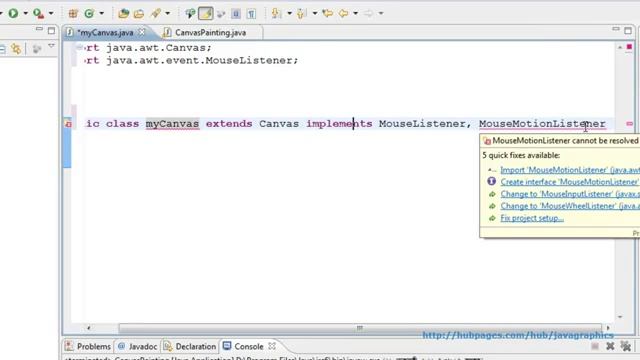The width and height of the screenshot is (640, 360).
Task: Toggle Link with Editor icon
Action: tap(16, 49)
